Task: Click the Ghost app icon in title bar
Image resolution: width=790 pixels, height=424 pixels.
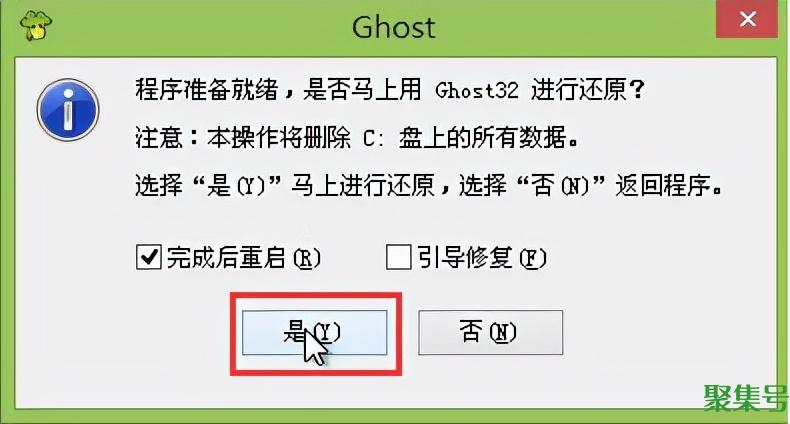Action: [x=35, y=26]
